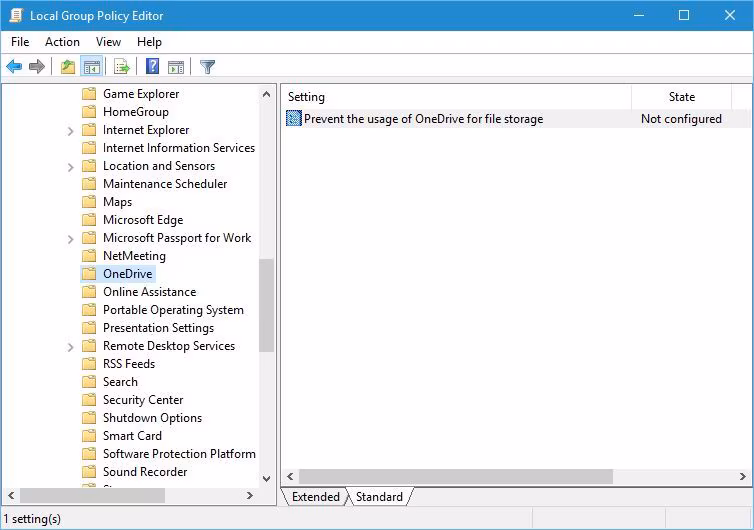
Task: Click the Local Group Policy Editor title icon
Action: tap(16, 15)
